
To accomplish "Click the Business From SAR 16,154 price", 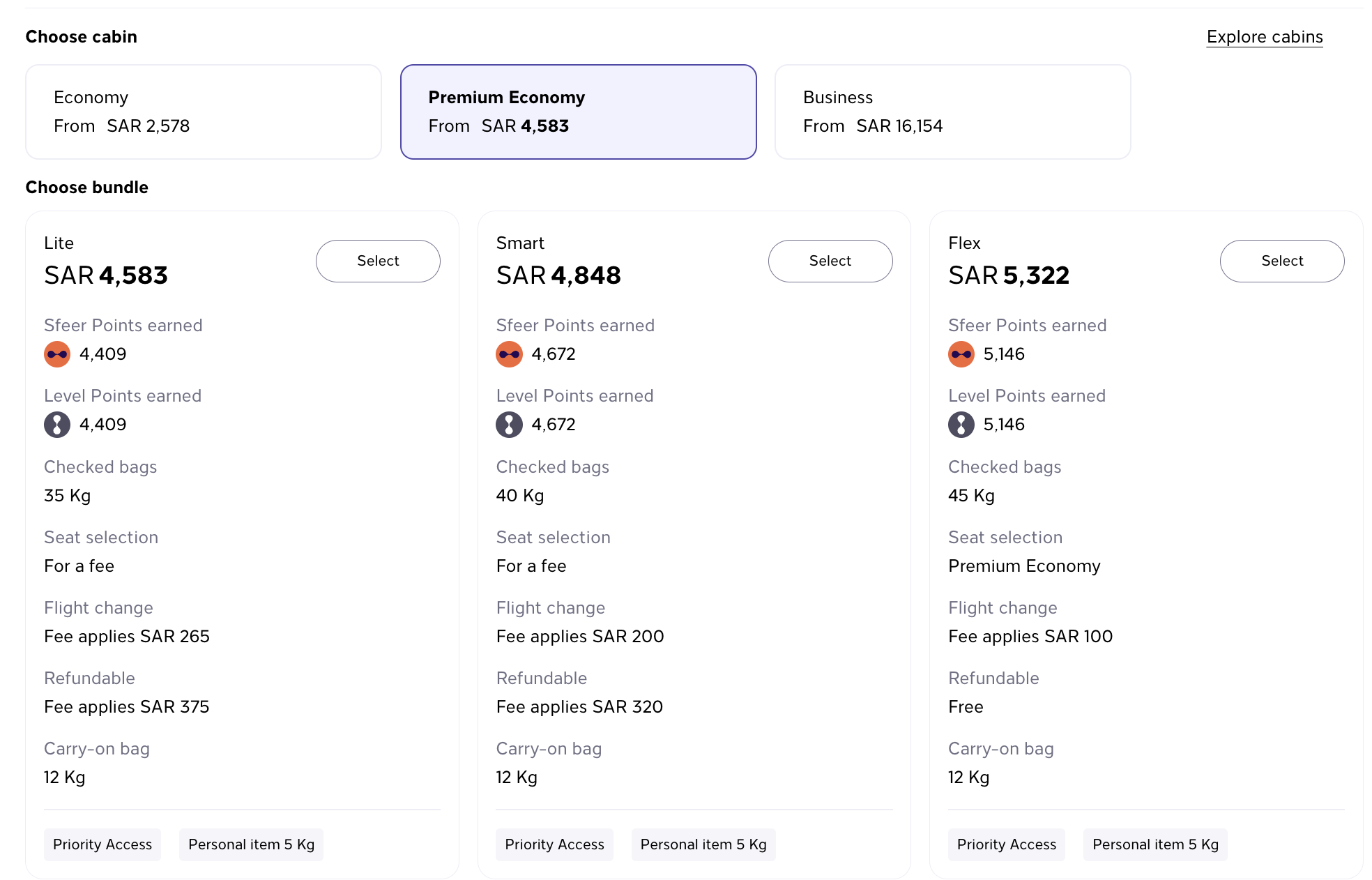I will tap(873, 126).
